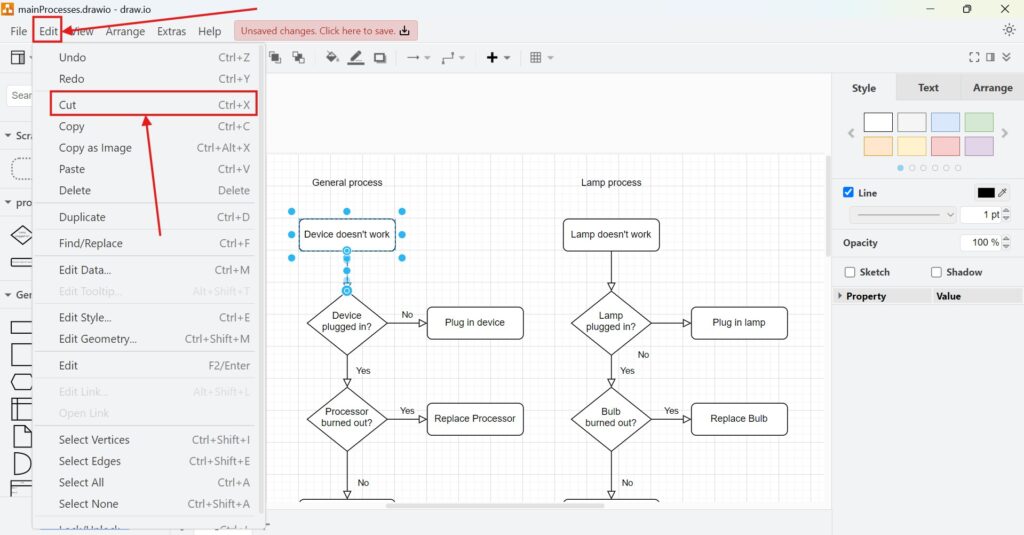1024x535 pixels.
Task: Click the fill color paint bucket icon
Action: 332,58
